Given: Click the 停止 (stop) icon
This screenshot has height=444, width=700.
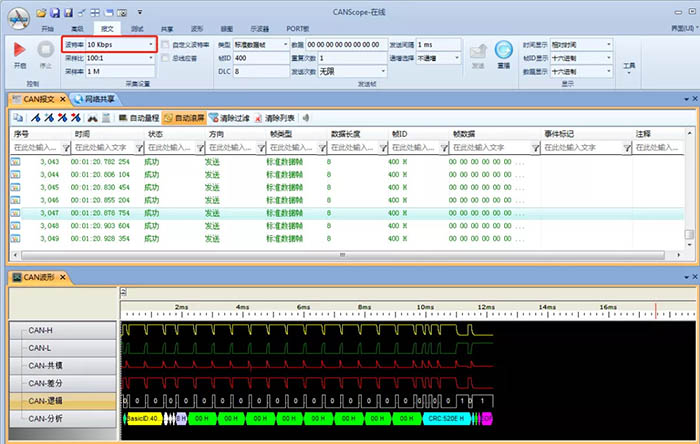Looking at the screenshot, I should [45, 49].
